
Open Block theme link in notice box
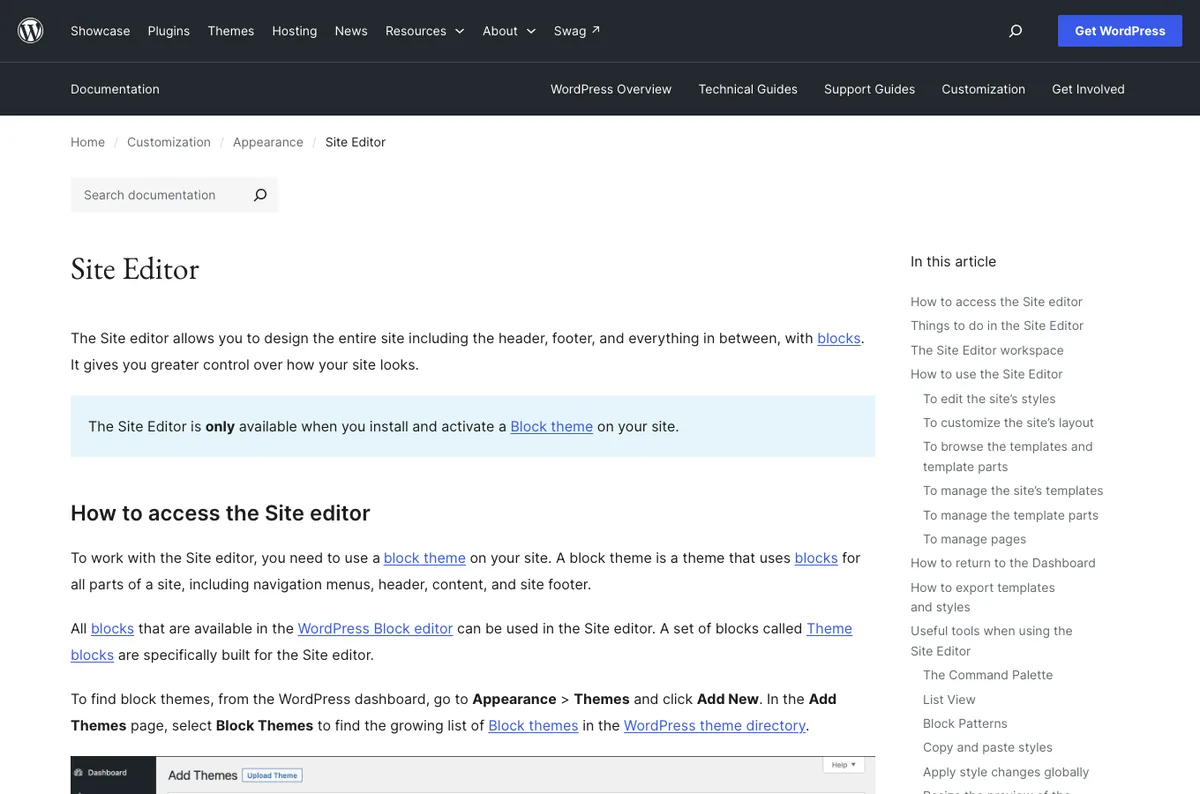(x=552, y=426)
